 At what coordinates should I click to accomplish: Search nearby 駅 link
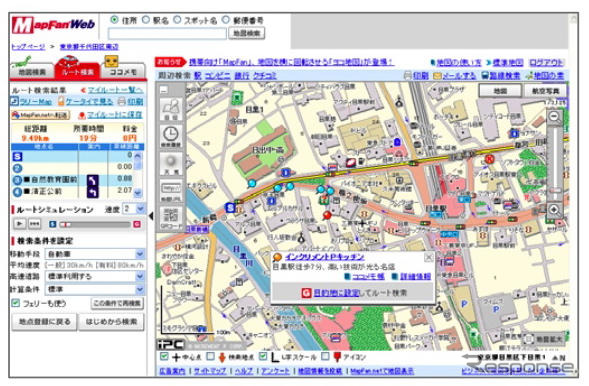(198, 76)
